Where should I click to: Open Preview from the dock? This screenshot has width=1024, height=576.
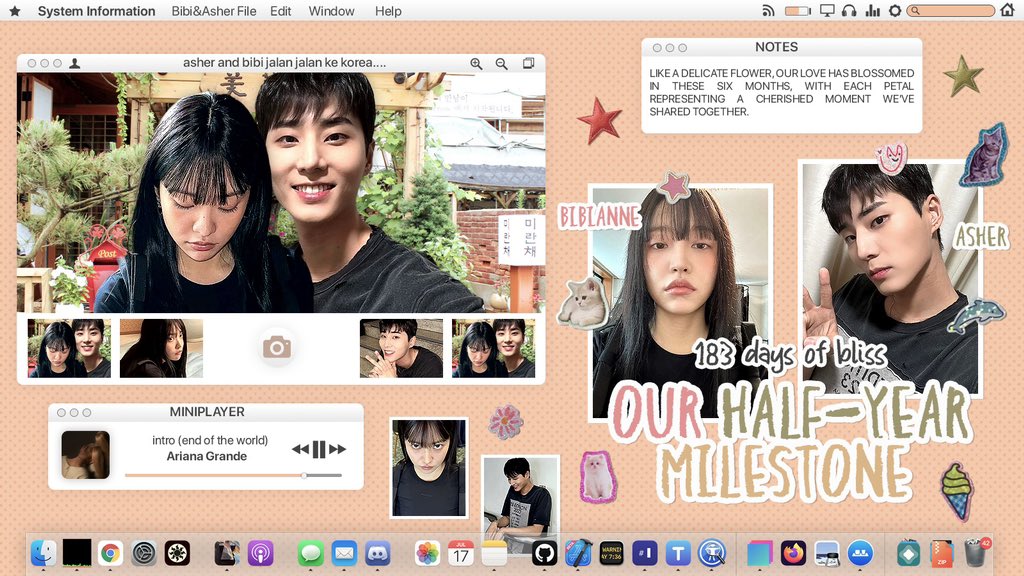[827, 553]
